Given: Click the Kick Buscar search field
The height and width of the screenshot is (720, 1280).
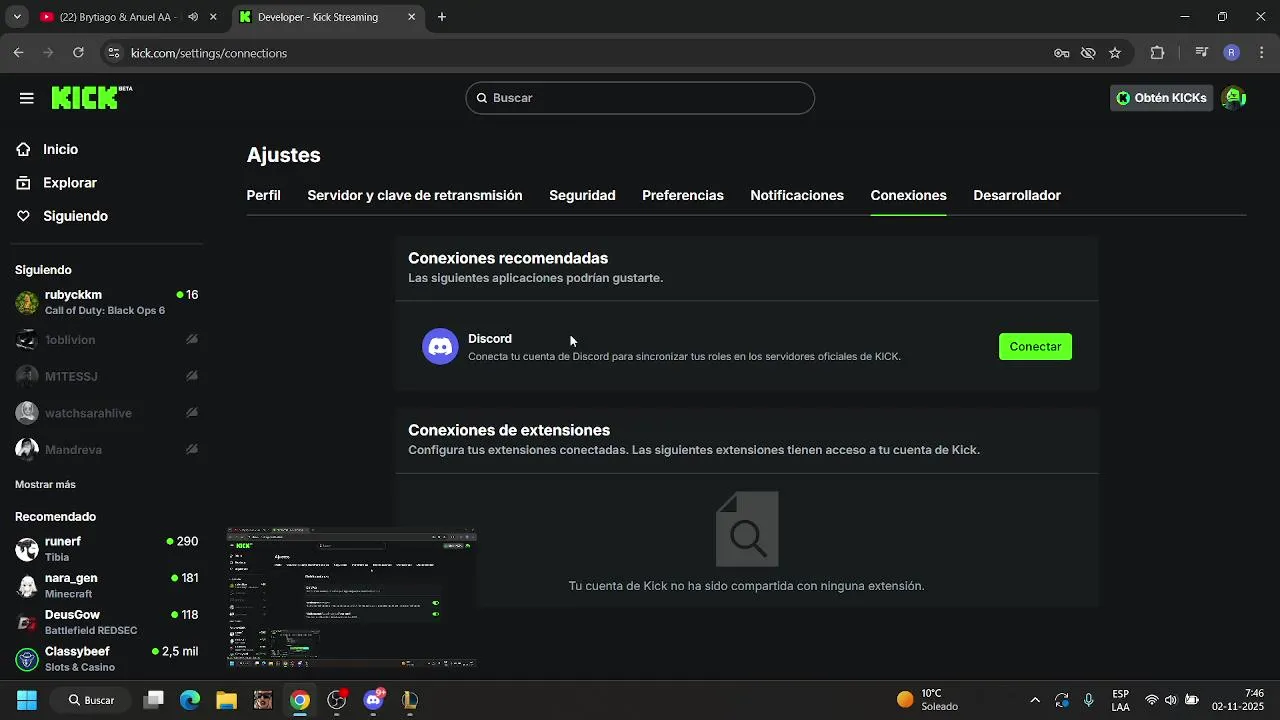Looking at the screenshot, I should click(640, 98).
